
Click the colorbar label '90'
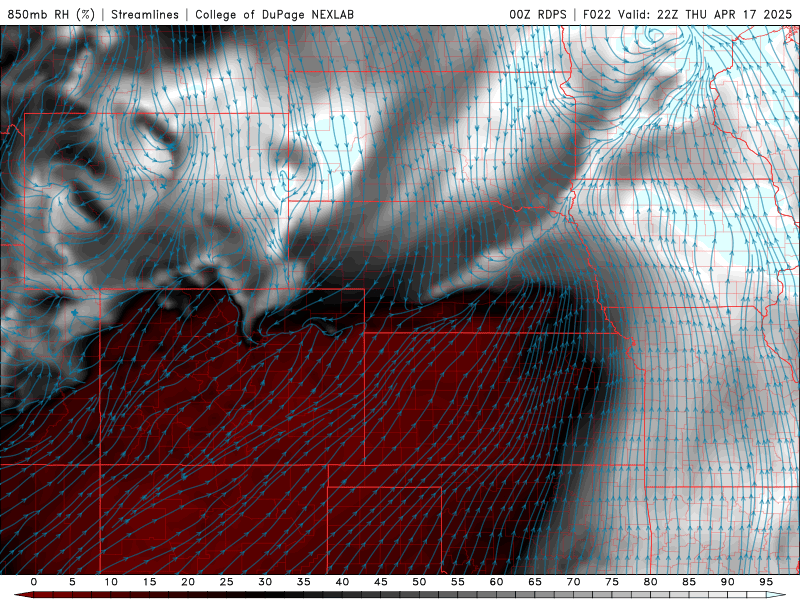[x=727, y=582]
